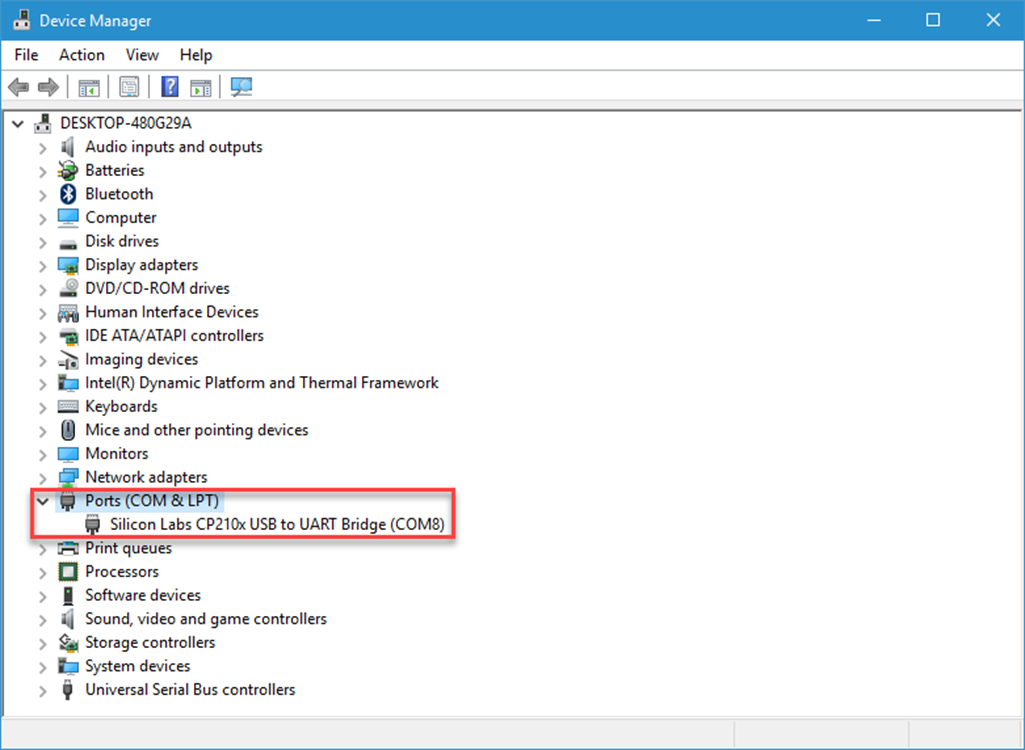Select the Mice and other pointing devices row
This screenshot has height=750, width=1025.
197,430
